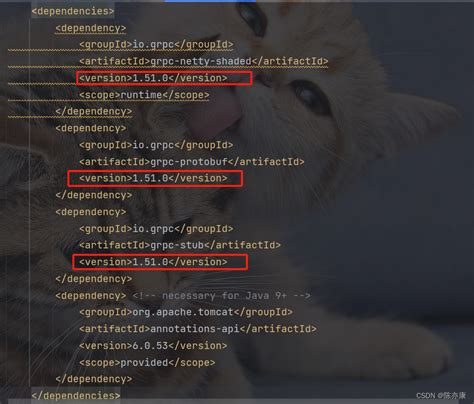Viewport: 474px width, 404px height.
Task: Click the dependency tag before the Java 9+ comment
Action: [91, 296]
